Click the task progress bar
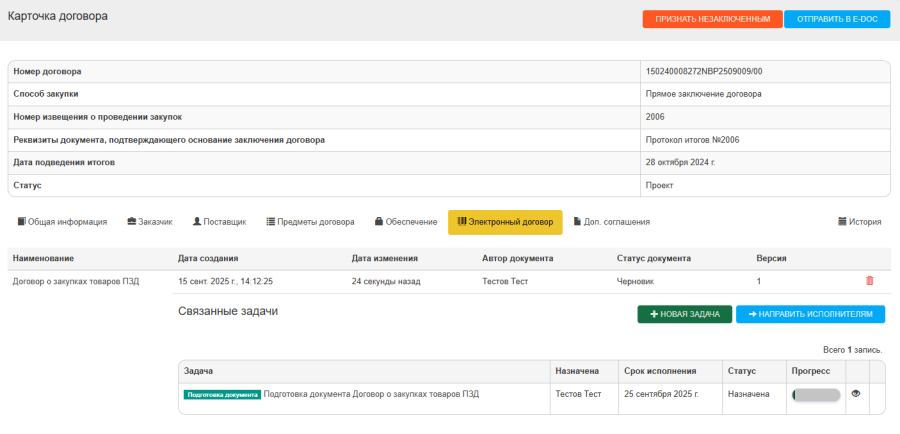The height and width of the screenshot is (434, 900). tap(815, 395)
